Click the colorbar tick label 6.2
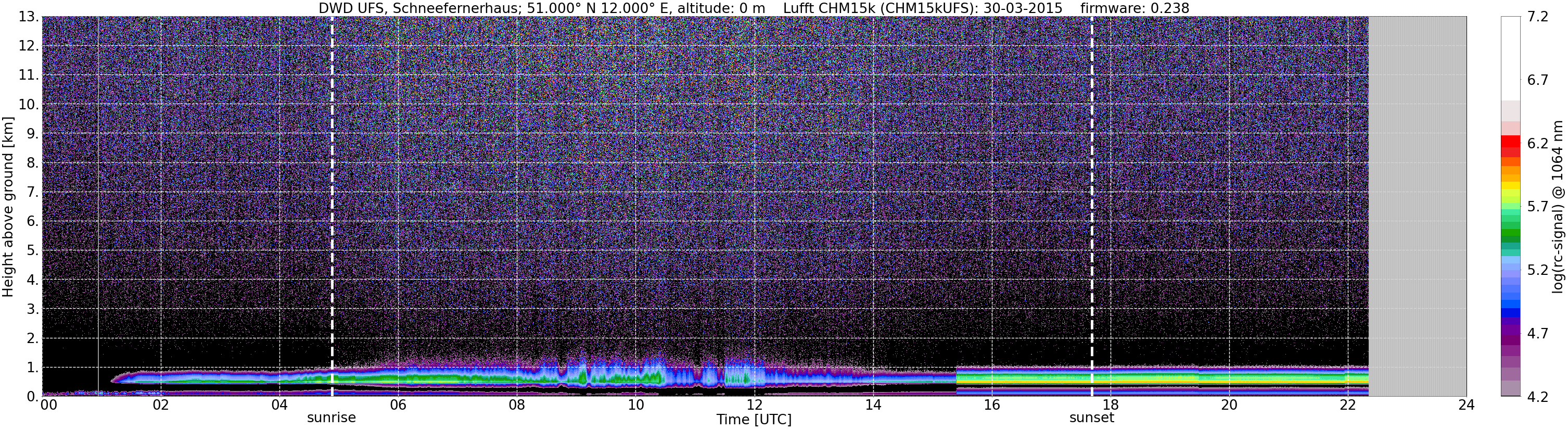The width and height of the screenshot is (1568, 430). click(1538, 144)
